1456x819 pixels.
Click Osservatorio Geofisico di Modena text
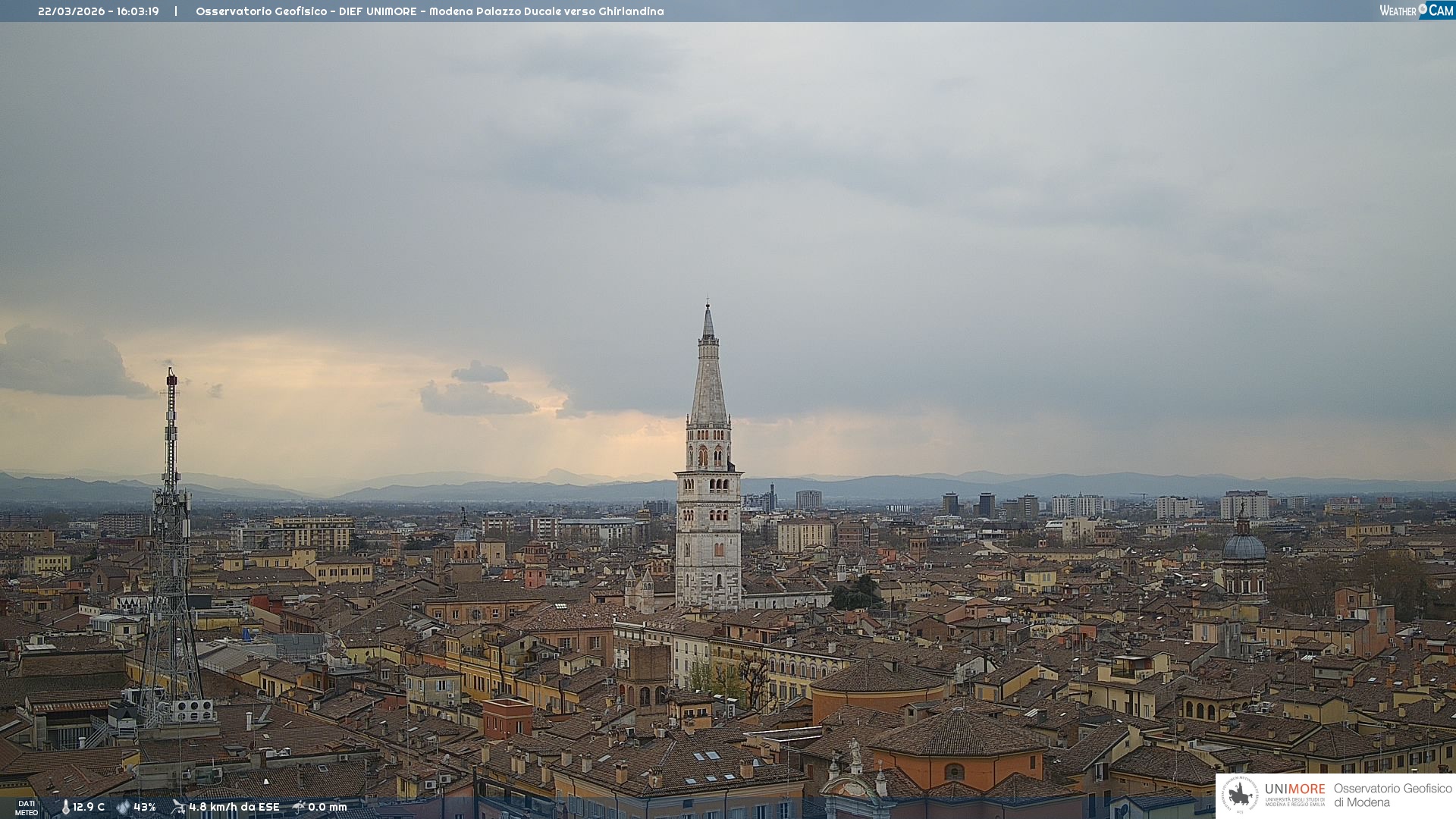coord(1392,795)
